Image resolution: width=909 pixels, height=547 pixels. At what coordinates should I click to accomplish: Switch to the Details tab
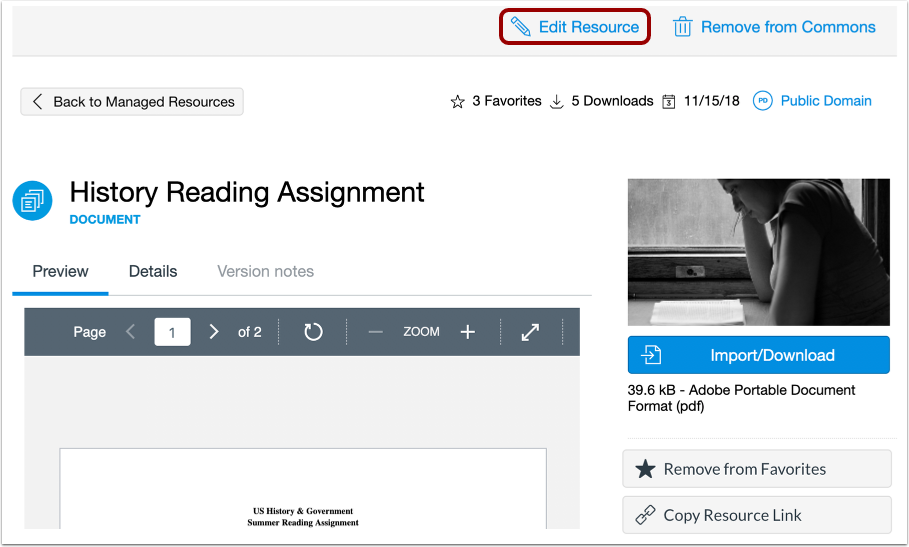pos(153,271)
